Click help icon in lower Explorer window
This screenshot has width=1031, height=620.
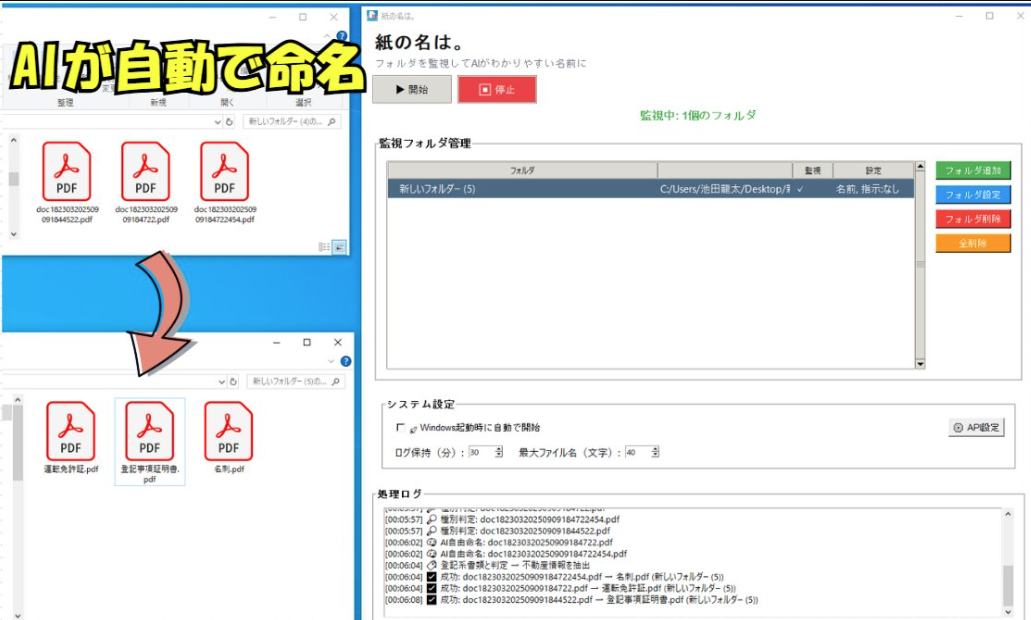click(346, 361)
